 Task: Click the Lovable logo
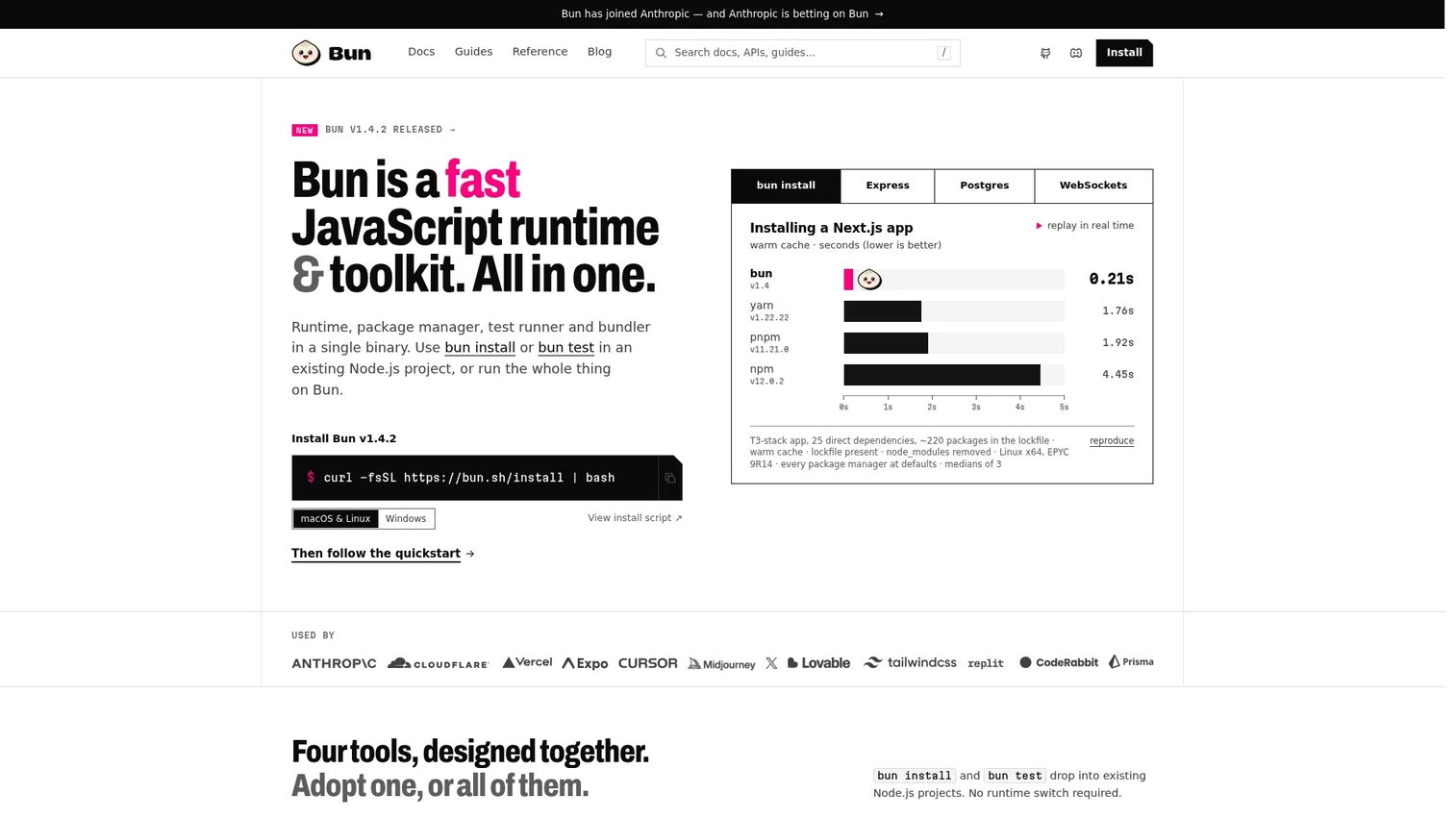pyautogui.click(x=818, y=663)
